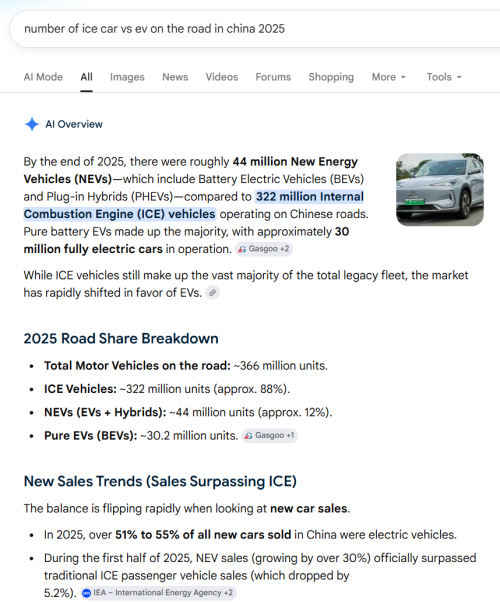
Task: Select the All results tab
Action: pos(86,77)
